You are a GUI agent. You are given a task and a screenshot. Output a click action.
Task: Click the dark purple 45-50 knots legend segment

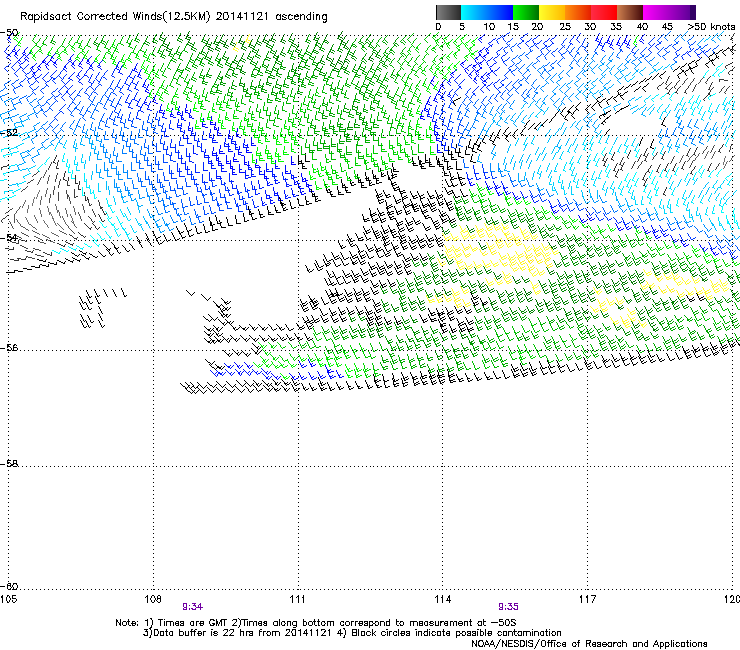click(682, 12)
